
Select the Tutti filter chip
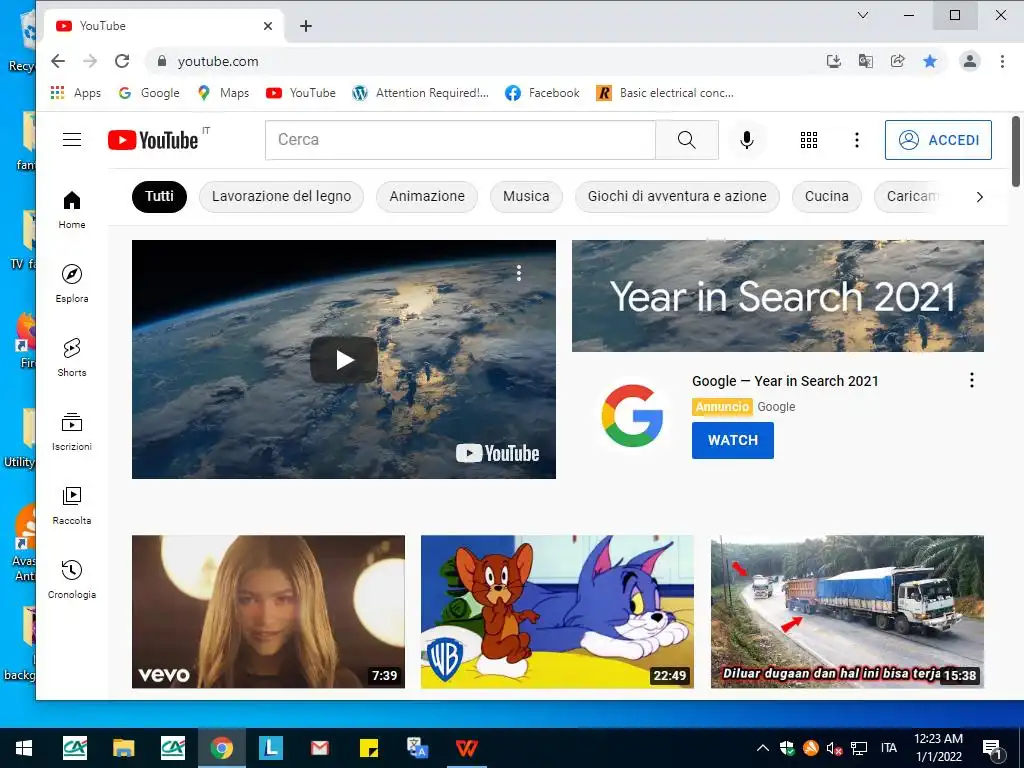tap(159, 197)
